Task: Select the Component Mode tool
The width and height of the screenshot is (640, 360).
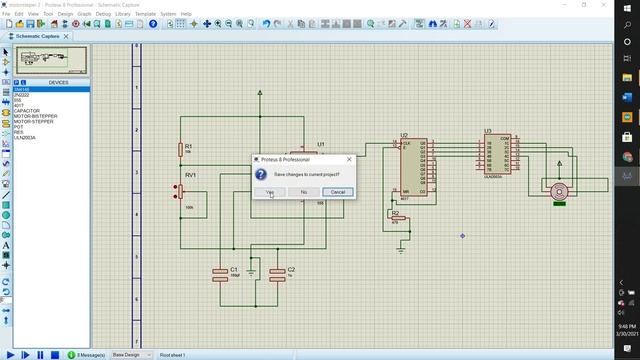Action: tap(6, 62)
